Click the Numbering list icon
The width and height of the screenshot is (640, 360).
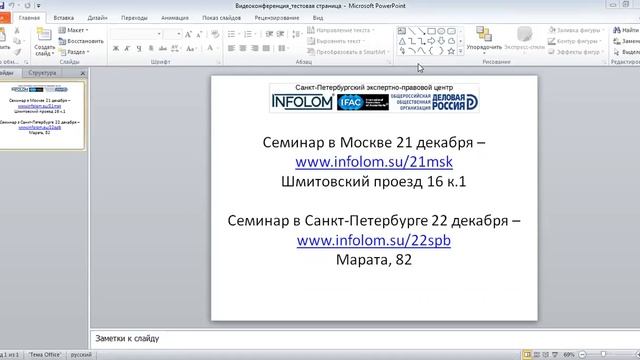(249, 34)
